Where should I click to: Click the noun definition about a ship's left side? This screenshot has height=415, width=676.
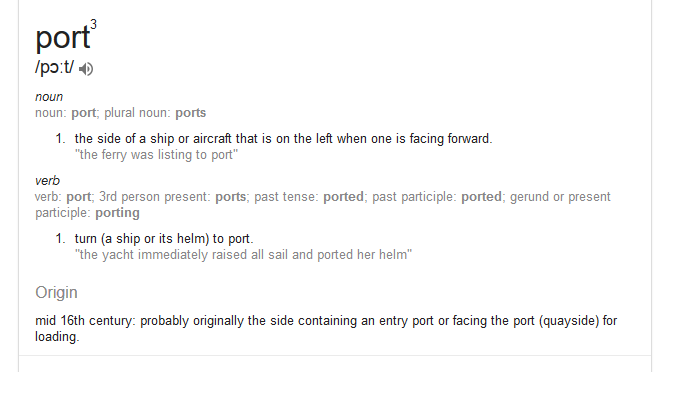283,139
